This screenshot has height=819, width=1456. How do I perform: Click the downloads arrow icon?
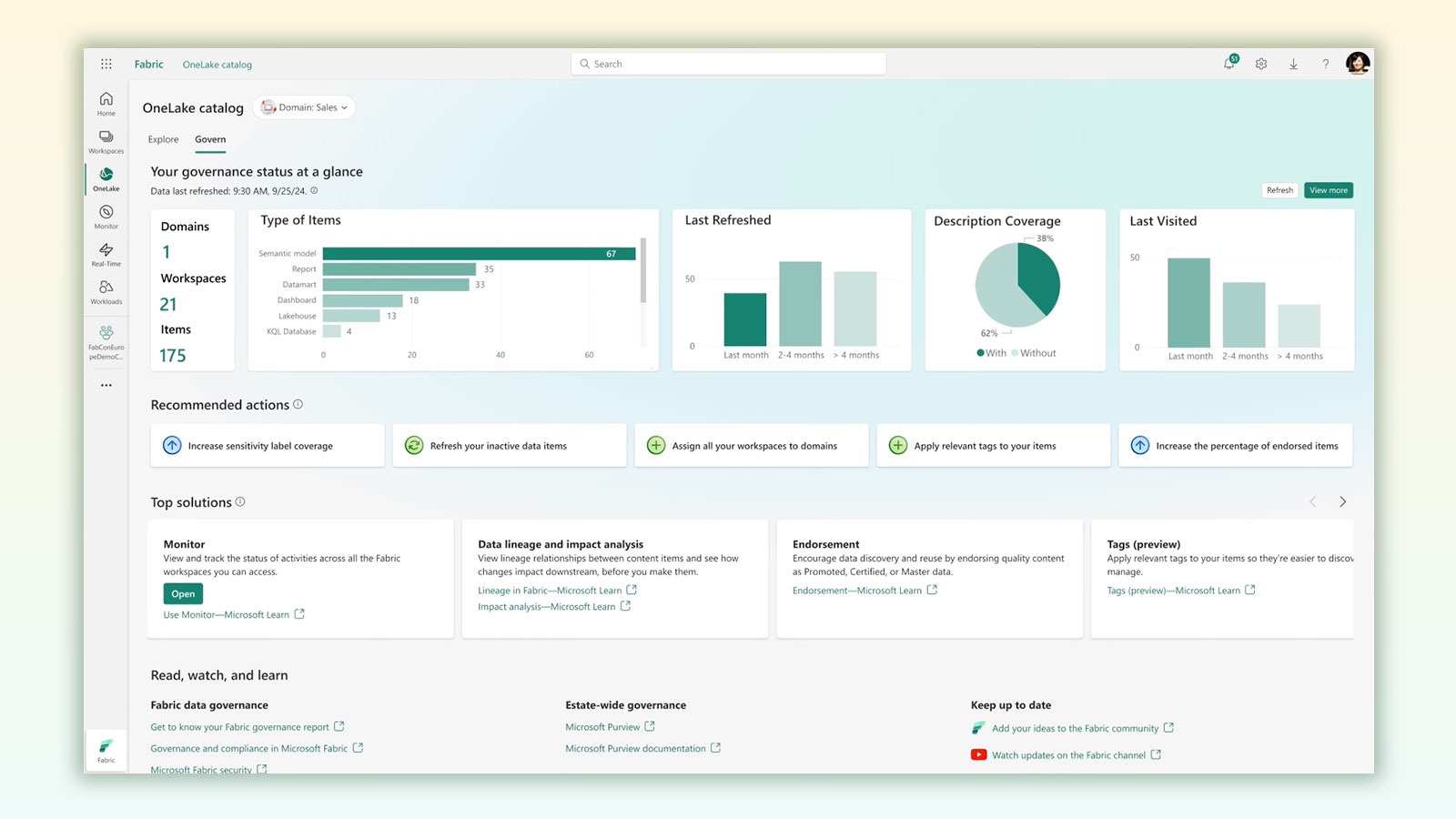(x=1293, y=64)
